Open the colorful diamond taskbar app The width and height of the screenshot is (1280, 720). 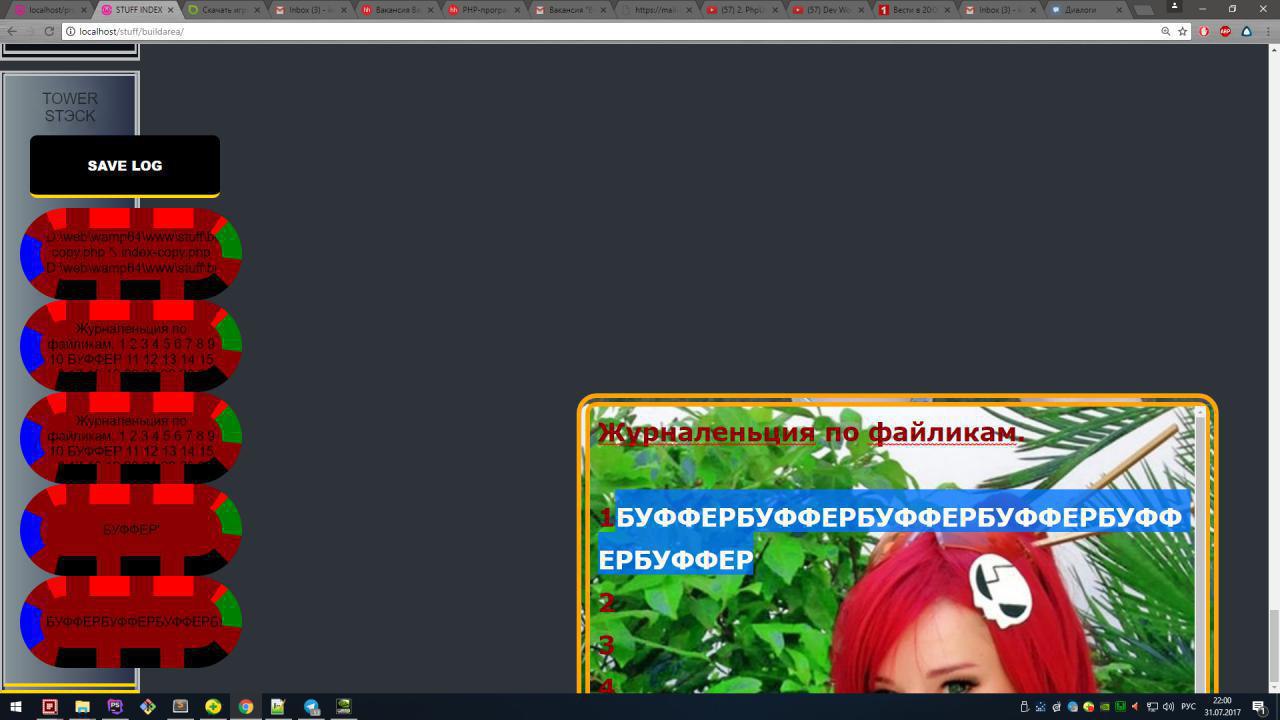148,706
